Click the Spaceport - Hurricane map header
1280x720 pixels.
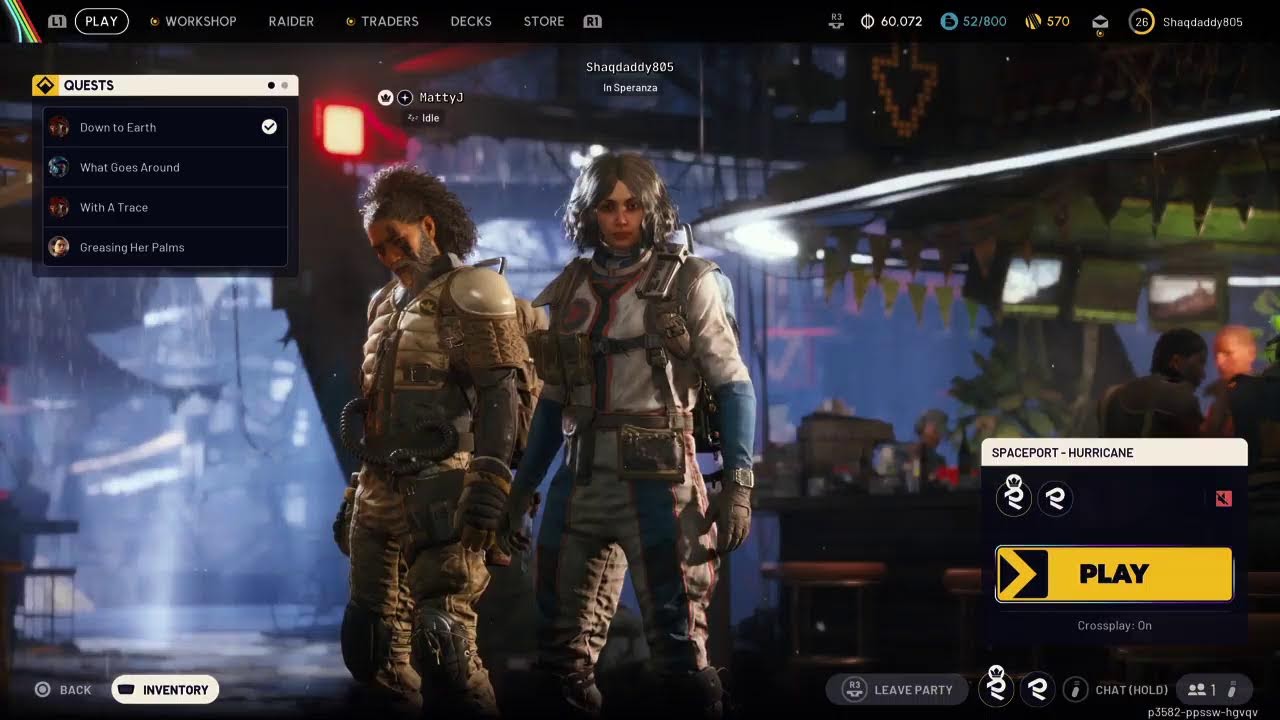point(1114,453)
